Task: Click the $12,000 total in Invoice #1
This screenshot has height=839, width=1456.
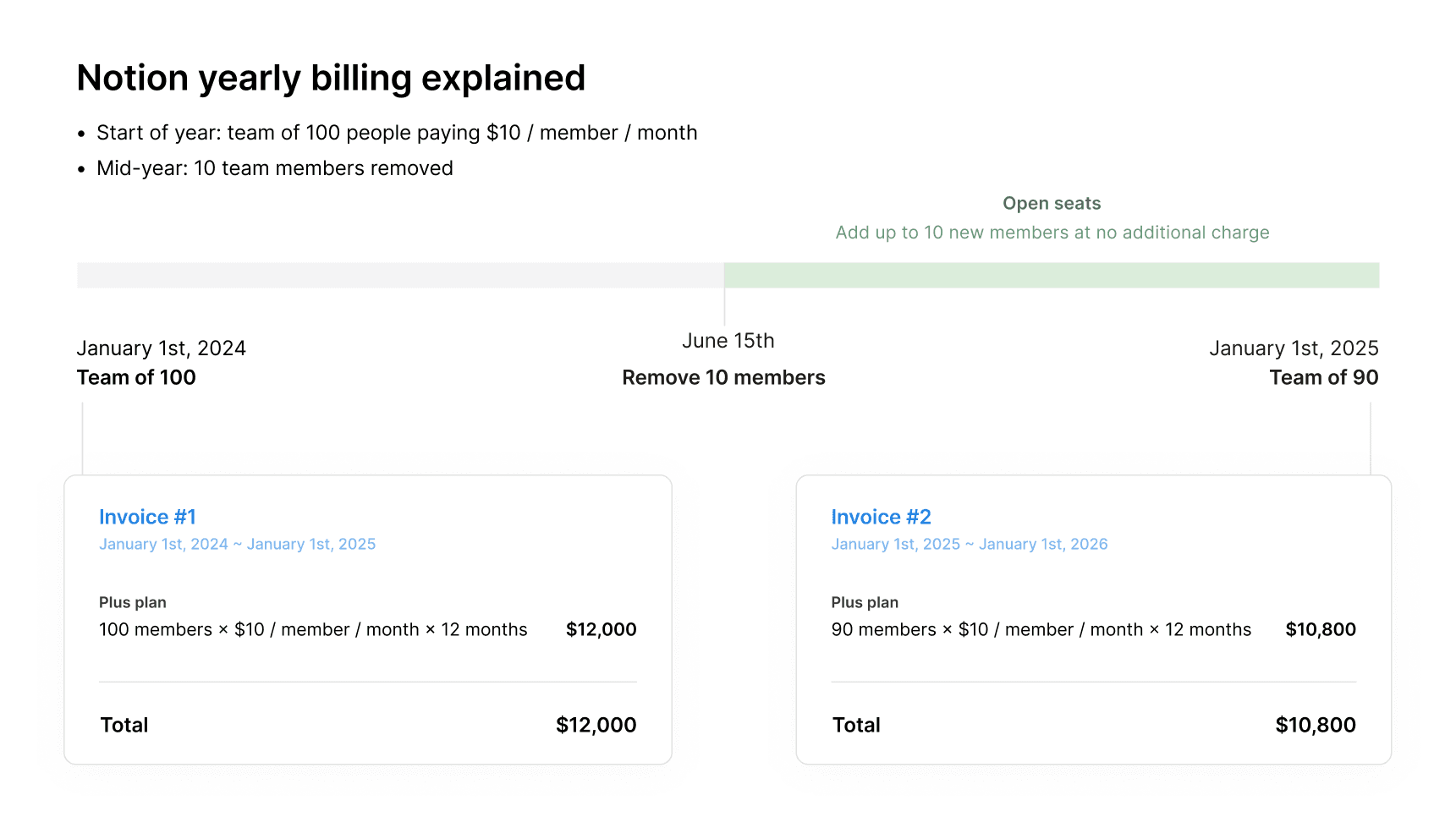Action: [596, 724]
